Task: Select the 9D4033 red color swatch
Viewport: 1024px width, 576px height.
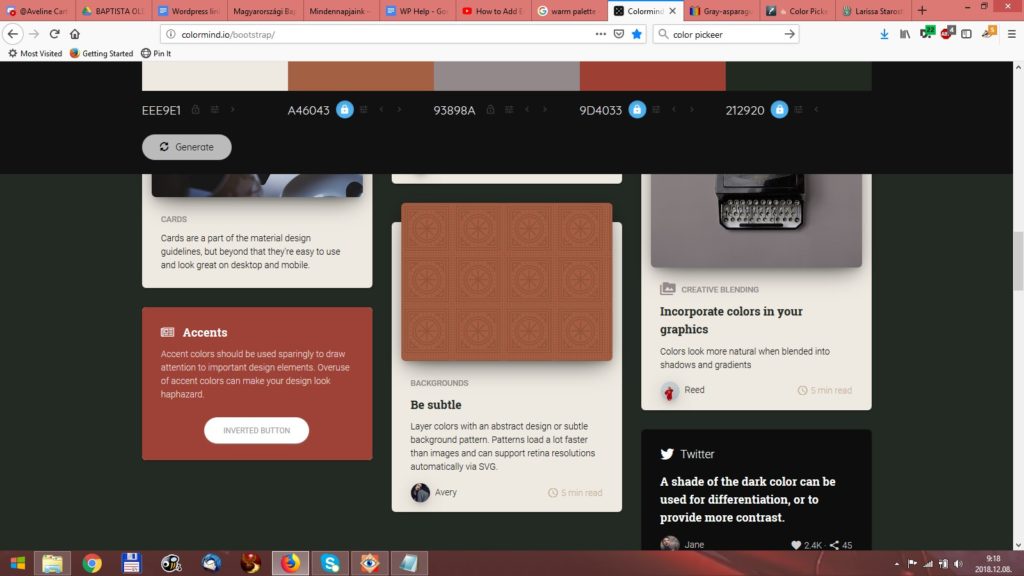Action: click(652, 76)
